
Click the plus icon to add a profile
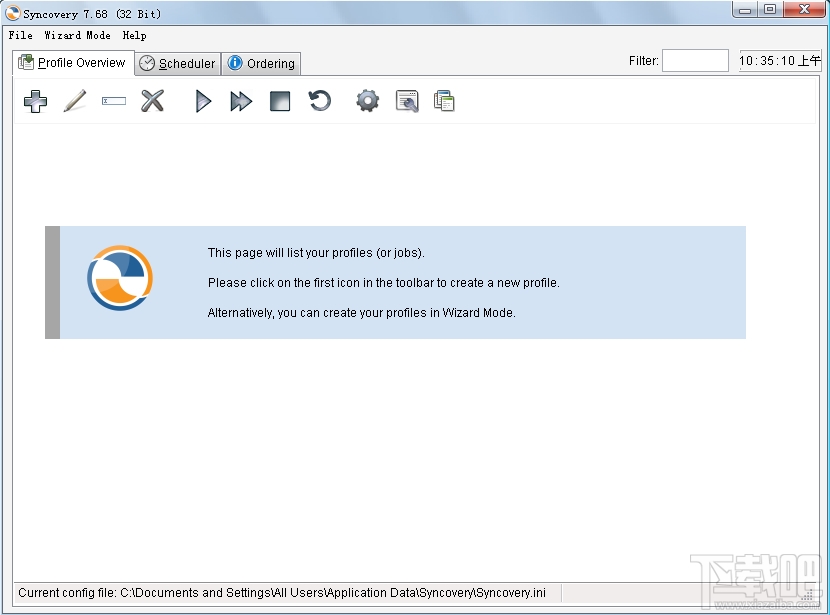click(x=35, y=101)
